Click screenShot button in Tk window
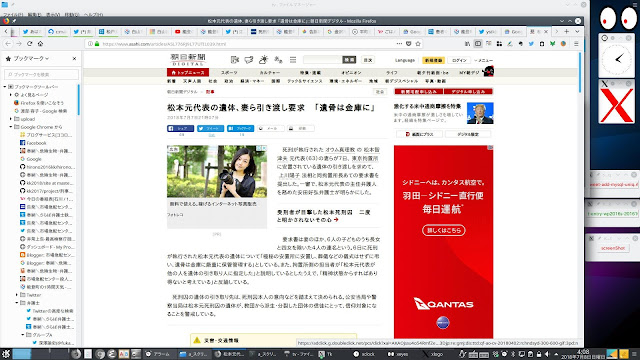This screenshot has height=360, width=640. (613, 248)
